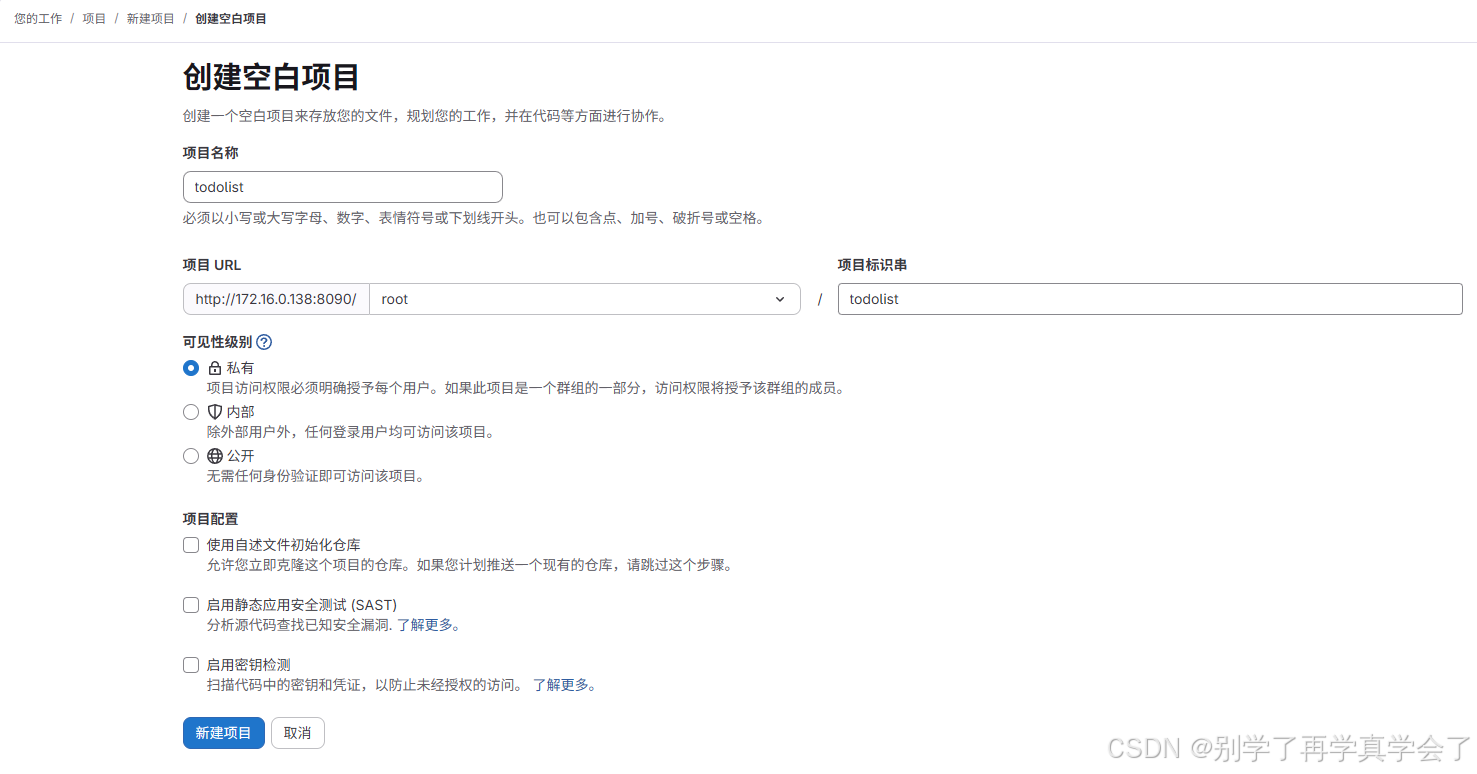
Task: Click the 项目标识串 input field
Action: tap(1148, 298)
